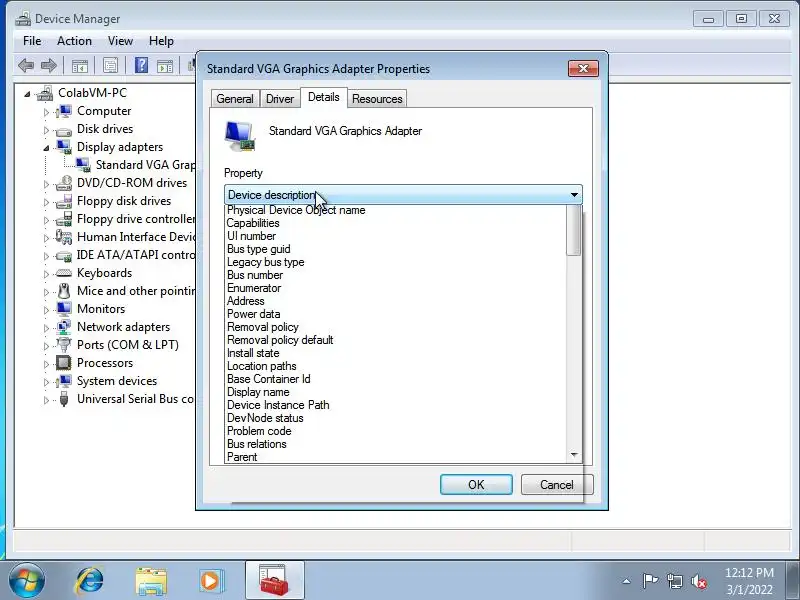Switch to the Resources tab
The image size is (800, 600).
click(x=377, y=98)
